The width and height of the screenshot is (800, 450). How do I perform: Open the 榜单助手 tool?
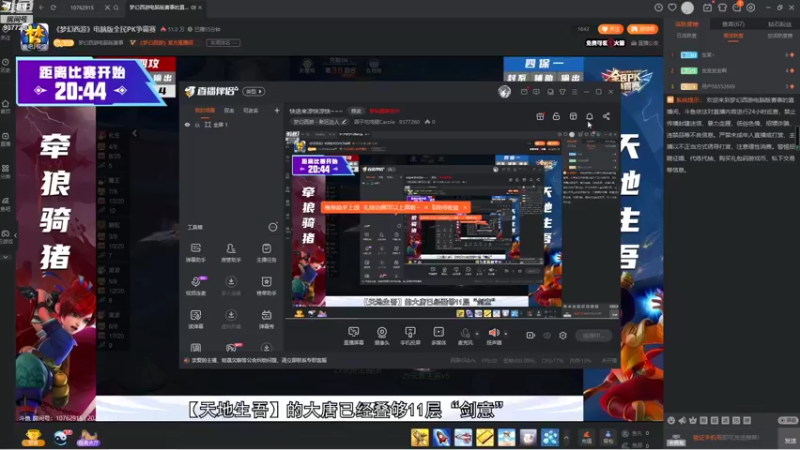click(x=266, y=286)
